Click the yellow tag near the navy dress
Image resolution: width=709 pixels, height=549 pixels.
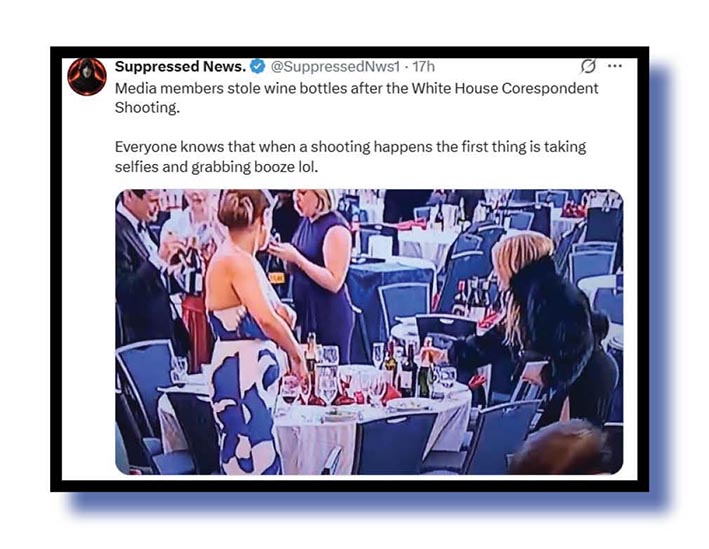[x=277, y=277]
